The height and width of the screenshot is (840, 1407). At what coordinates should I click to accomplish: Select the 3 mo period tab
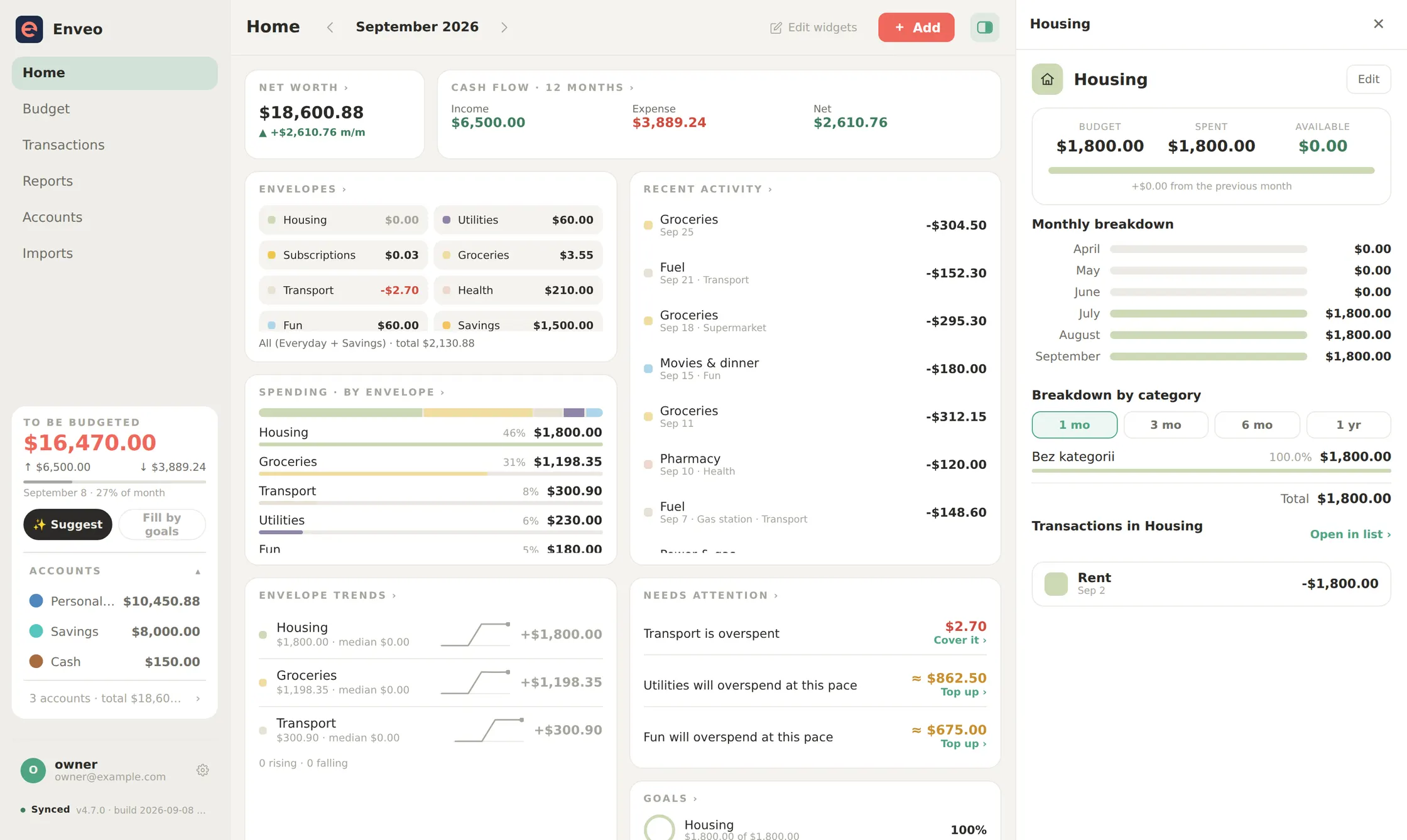[x=1165, y=425]
